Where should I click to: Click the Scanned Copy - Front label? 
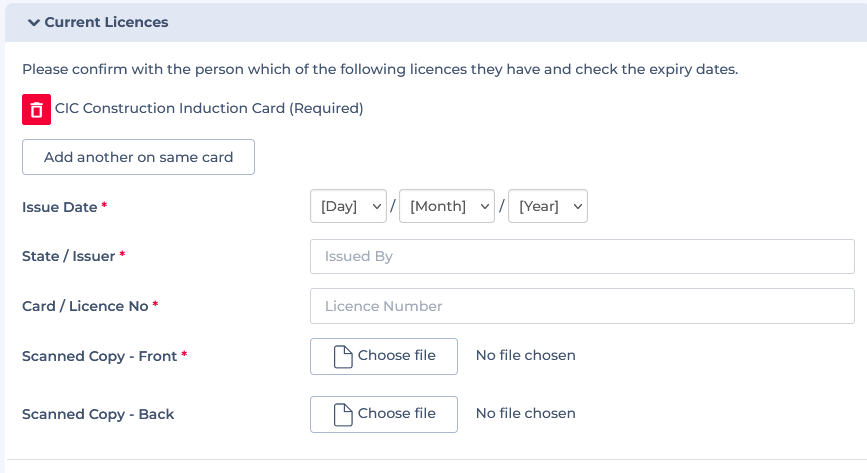pos(100,356)
